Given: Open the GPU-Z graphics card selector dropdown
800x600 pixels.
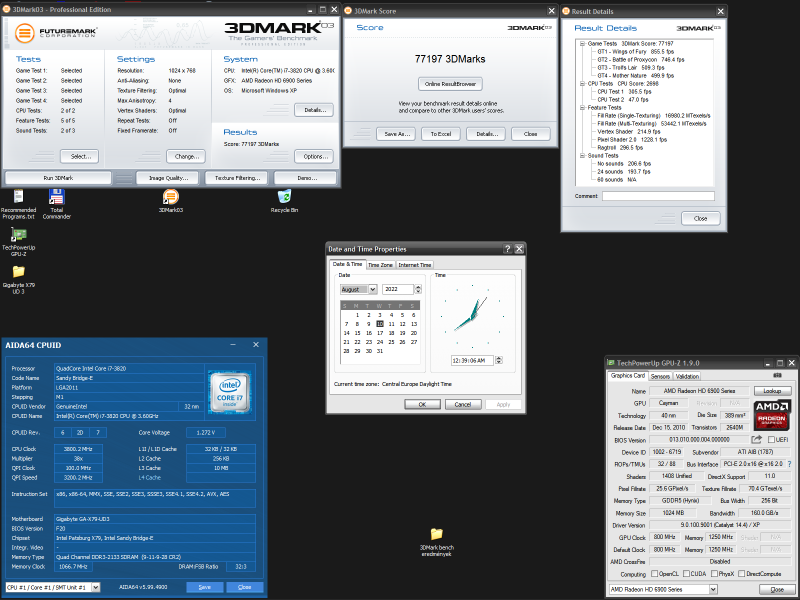Looking at the screenshot, I should [713, 589].
